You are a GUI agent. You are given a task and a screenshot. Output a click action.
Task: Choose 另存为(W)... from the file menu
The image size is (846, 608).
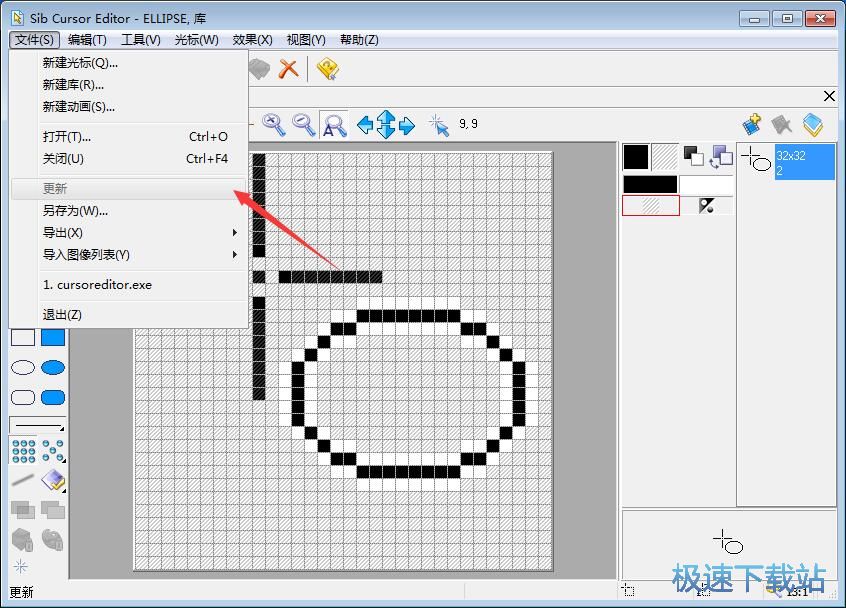[x=75, y=210]
